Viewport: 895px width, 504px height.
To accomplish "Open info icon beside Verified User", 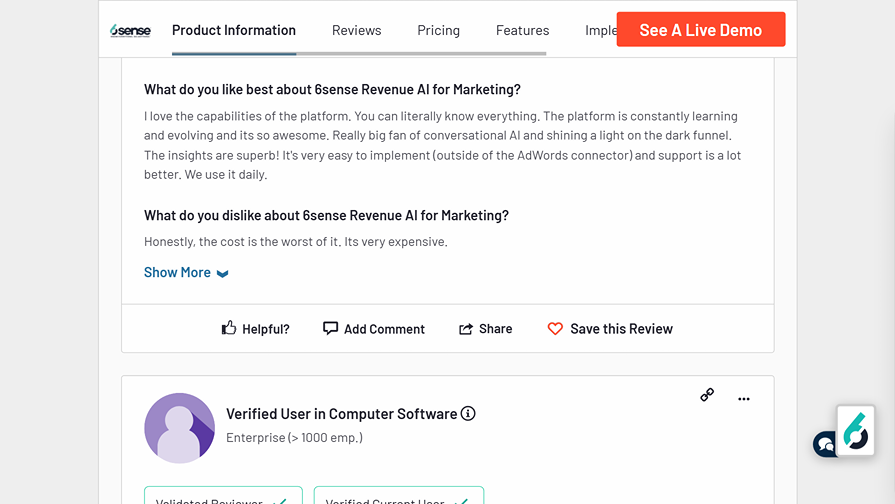I will click(468, 414).
